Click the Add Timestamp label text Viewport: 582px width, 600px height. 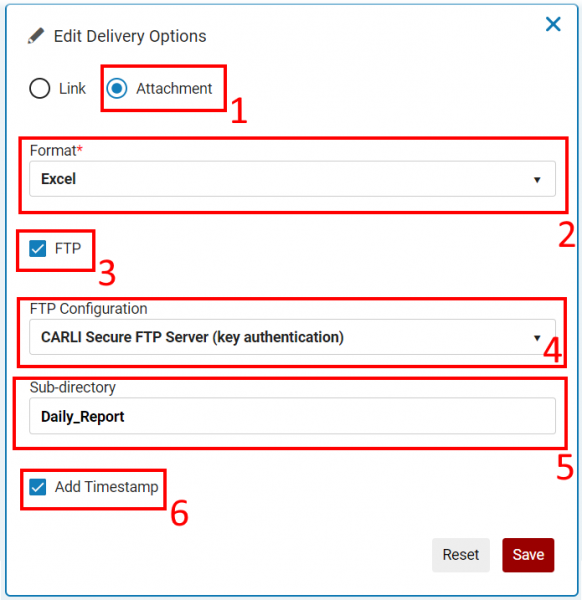point(106,487)
